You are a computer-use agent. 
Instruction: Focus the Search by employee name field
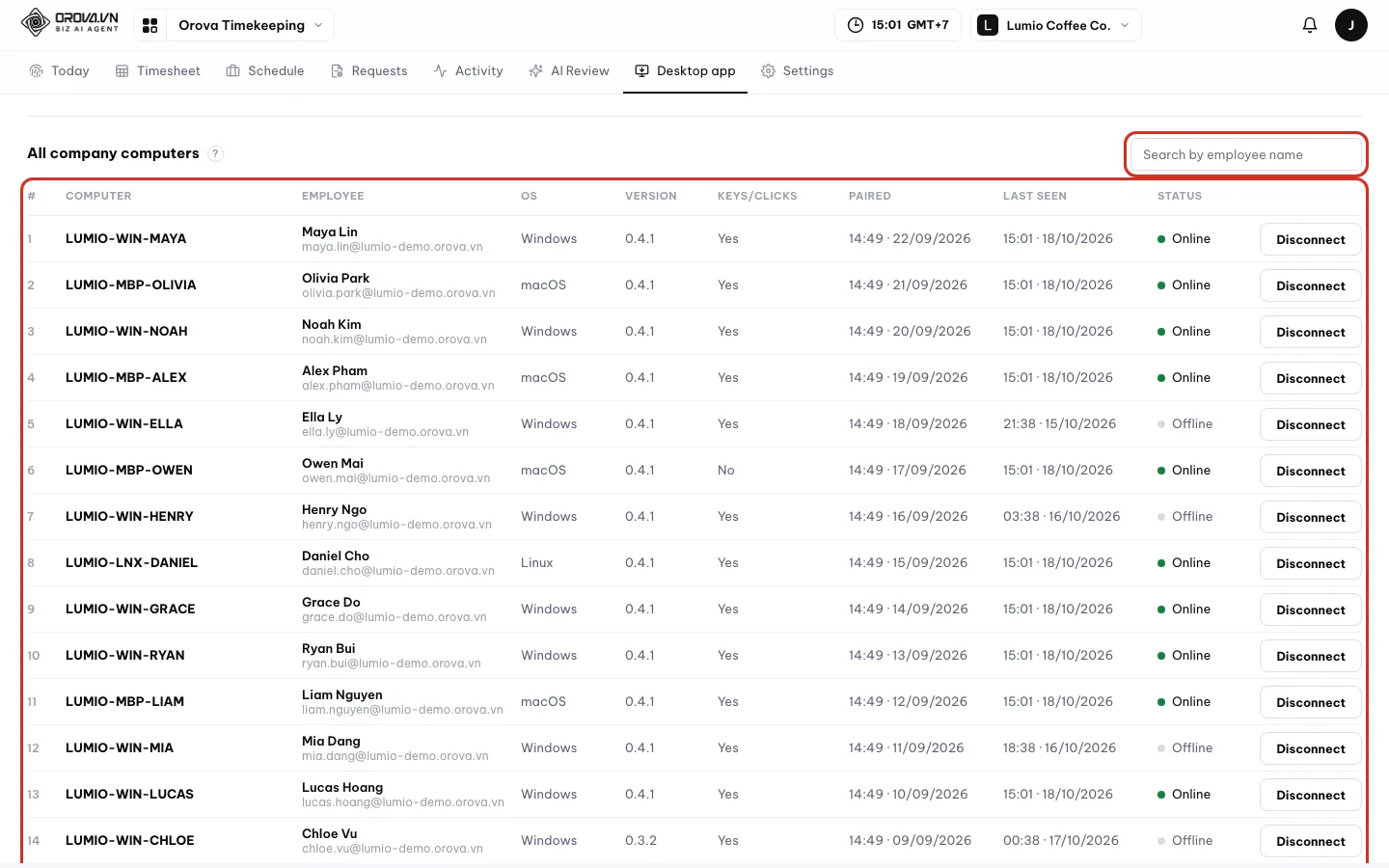tap(1245, 154)
